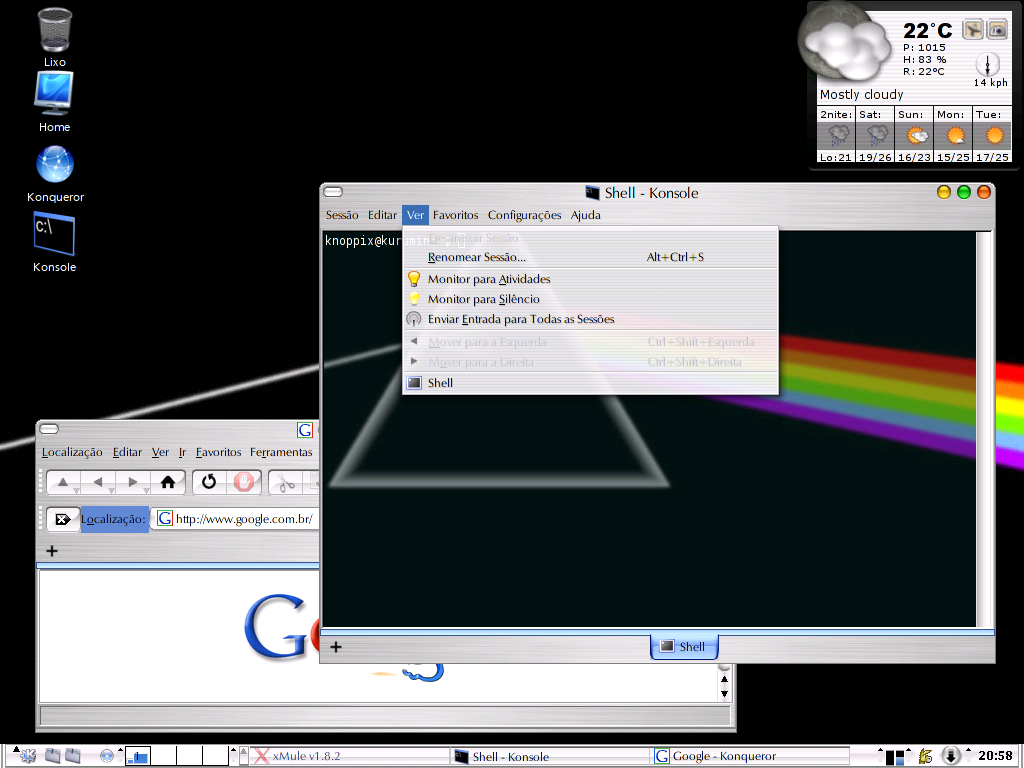Reload the page in Konqueror
The image size is (1024, 768).
(209, 483)
